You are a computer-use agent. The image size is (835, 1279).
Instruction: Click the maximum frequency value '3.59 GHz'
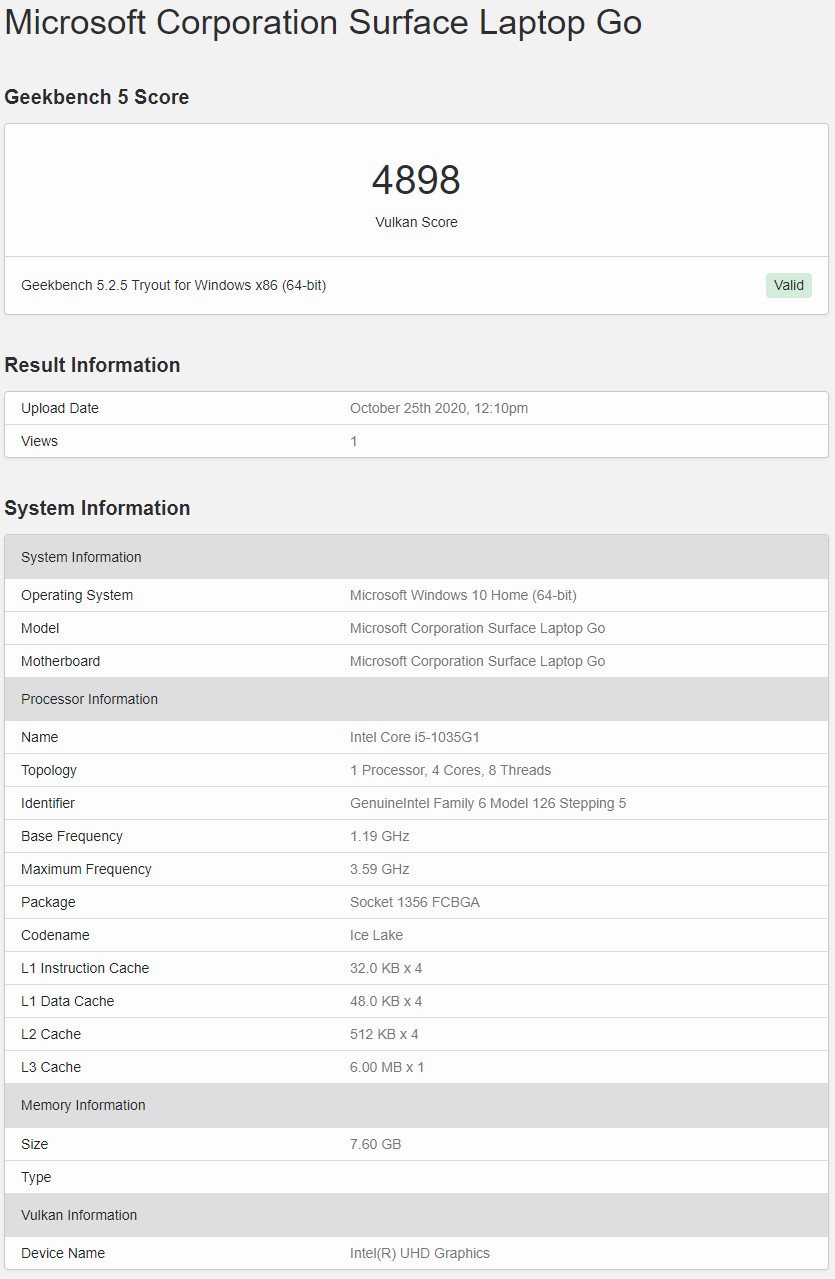(379, 869)
